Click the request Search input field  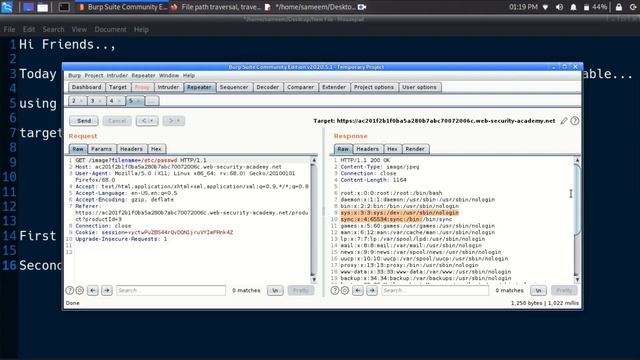point(171,290)
